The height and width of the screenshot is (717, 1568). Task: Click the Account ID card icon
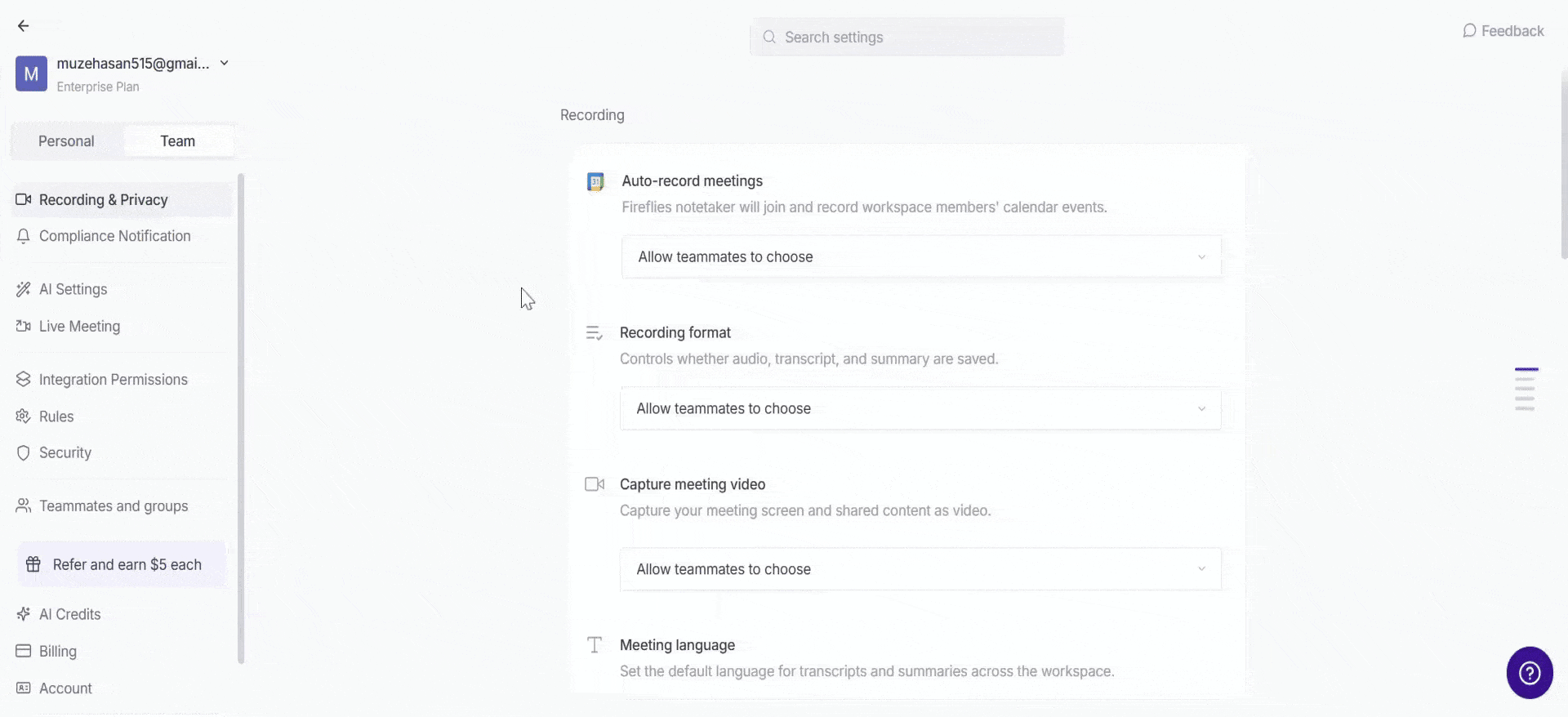(x=24, y=688)
